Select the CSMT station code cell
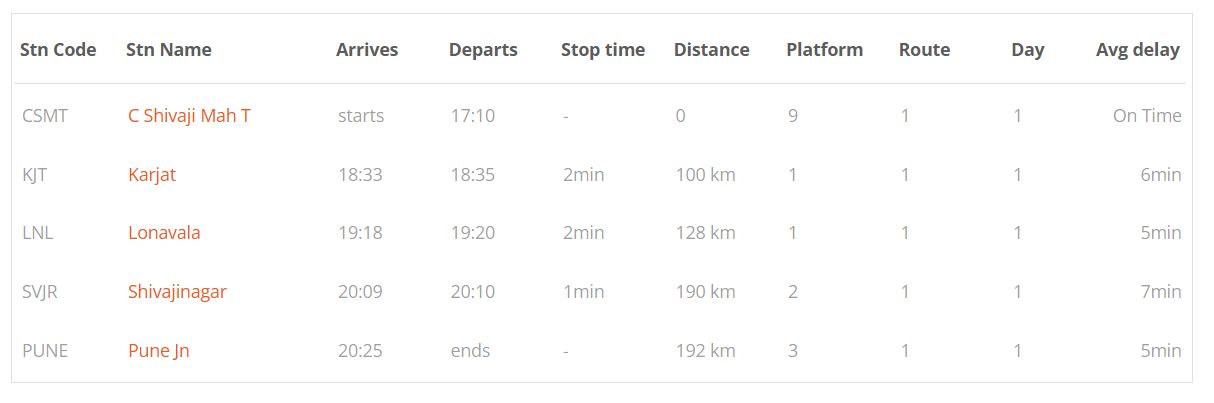The height and width of the screenshot is (403, 1214). point(45,116)
